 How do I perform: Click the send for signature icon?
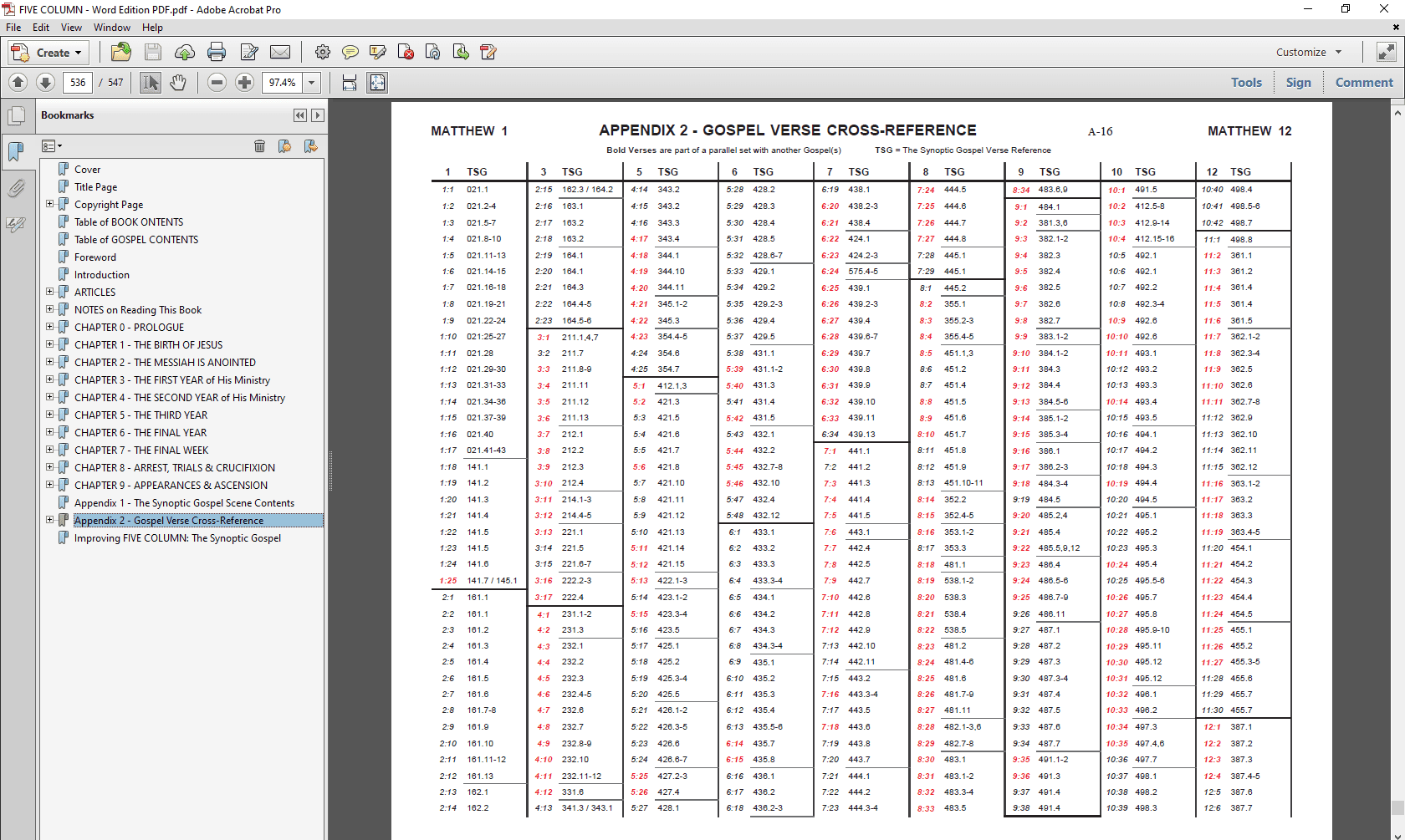click(x=488, y=53)
